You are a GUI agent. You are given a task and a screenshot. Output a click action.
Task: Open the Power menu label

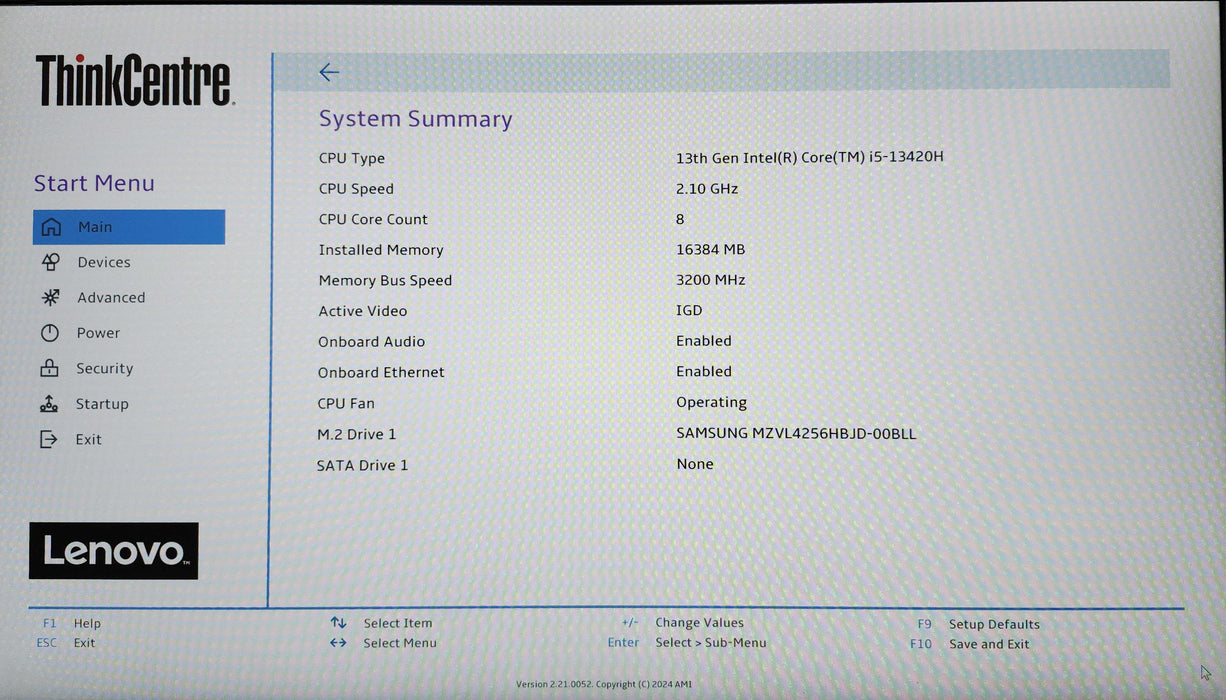tap(98, 333)
